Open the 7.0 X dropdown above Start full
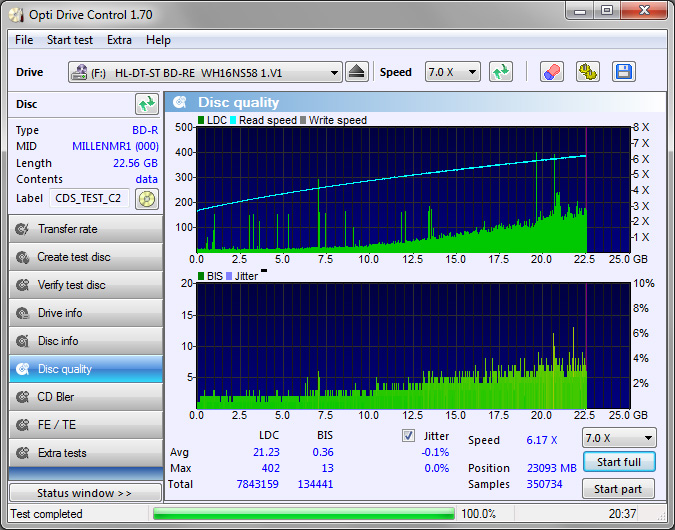675x530 pixels. coord(619,438)
